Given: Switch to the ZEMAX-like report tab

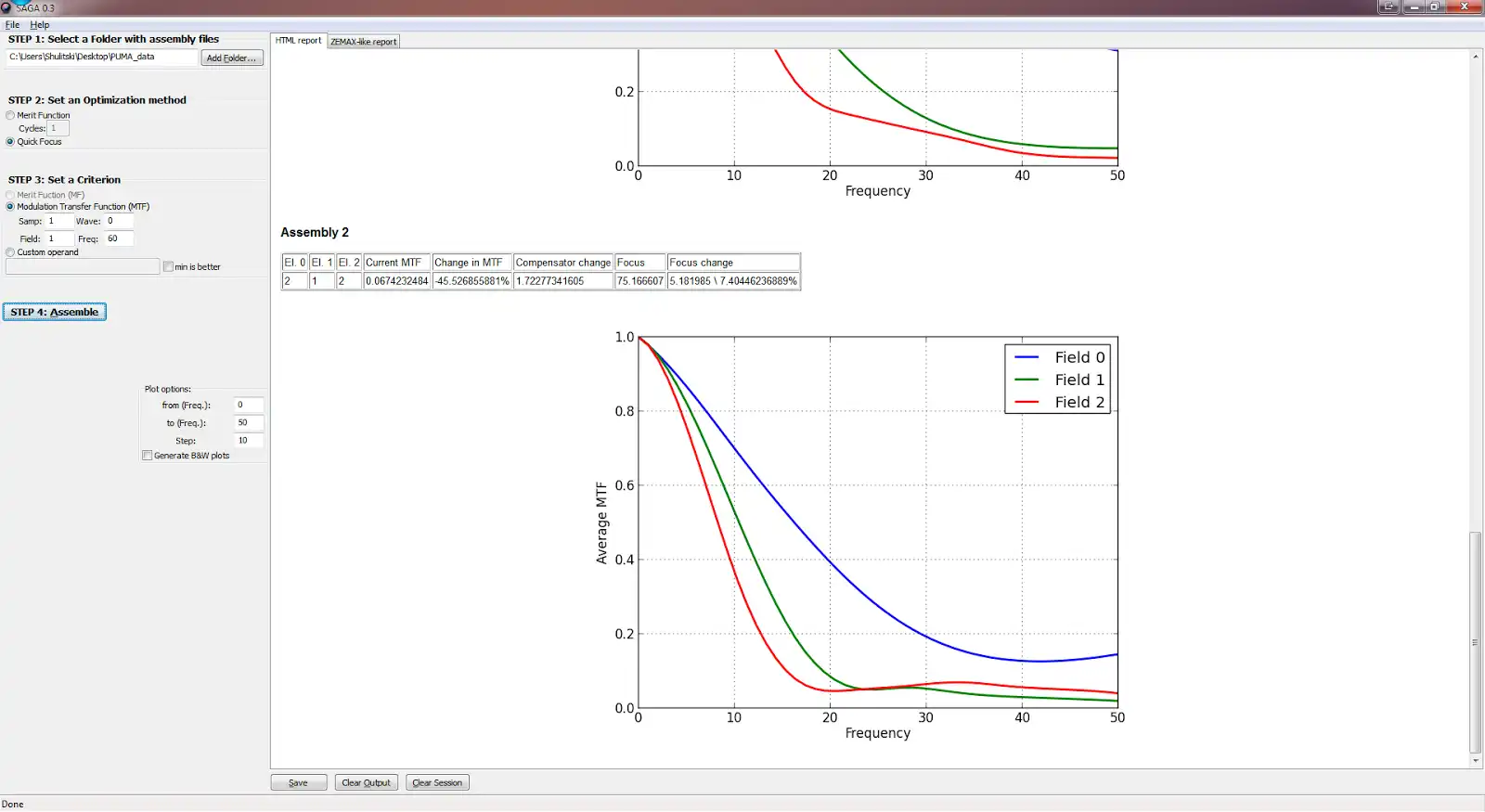Looking at the screenshot, I should point(363,42).
